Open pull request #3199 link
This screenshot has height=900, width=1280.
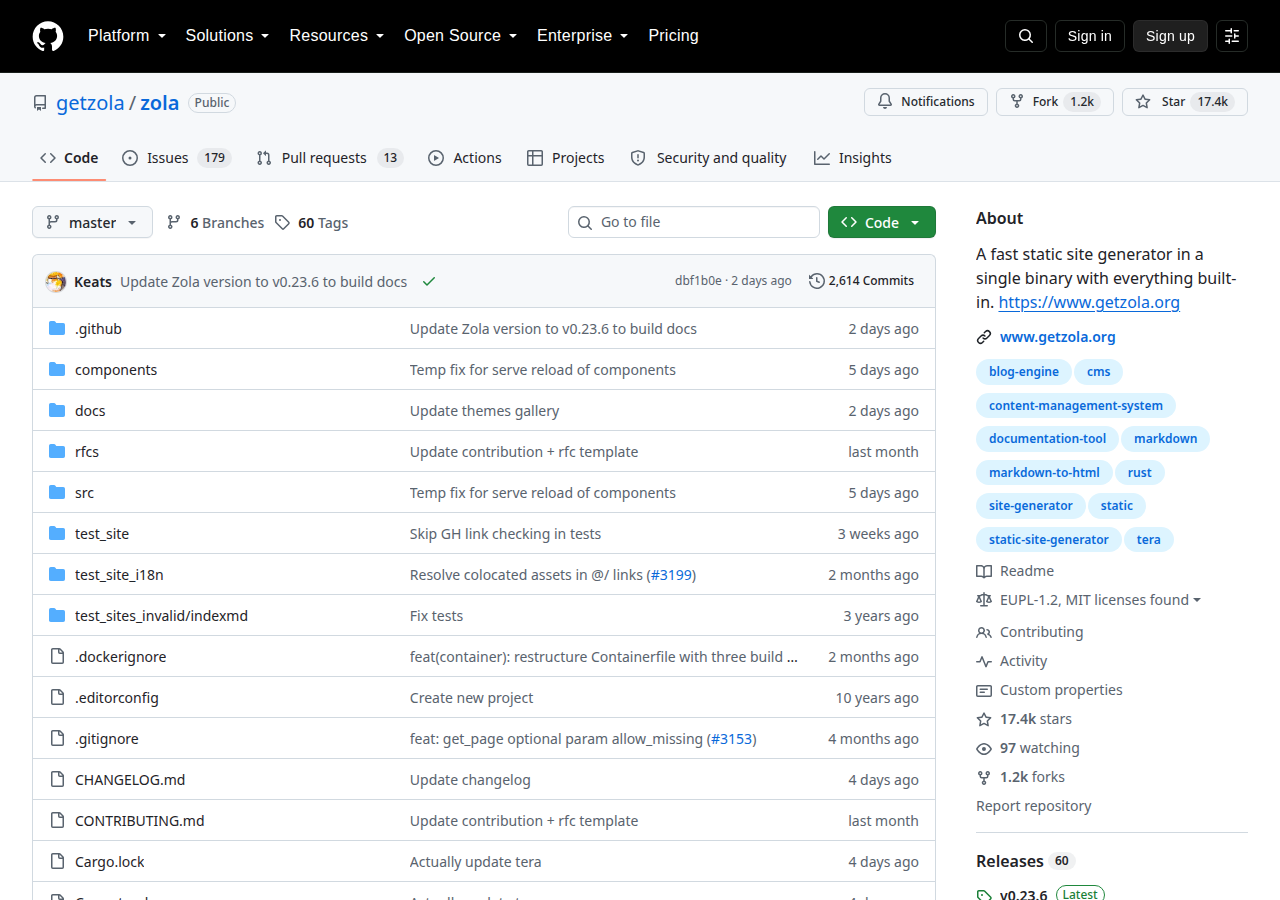coord(671,575)
